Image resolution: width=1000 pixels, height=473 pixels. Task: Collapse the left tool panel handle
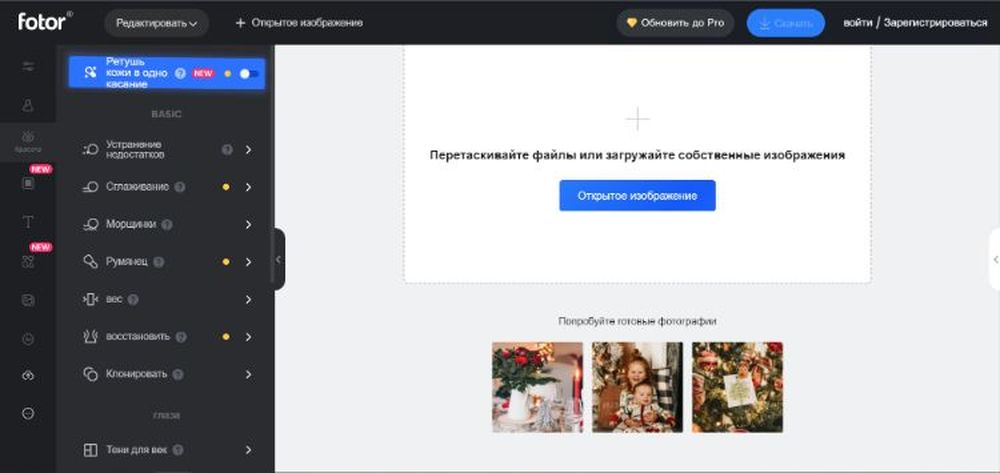pos(279,259)
